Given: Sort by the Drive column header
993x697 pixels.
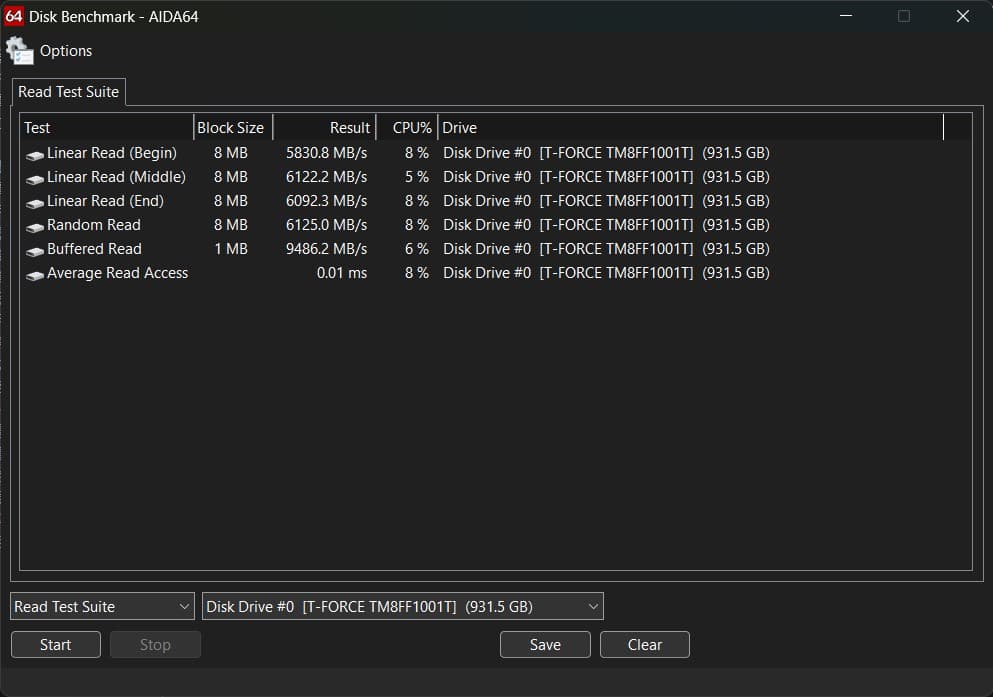Looking at the screenshot, I should (x=691, y=127).
